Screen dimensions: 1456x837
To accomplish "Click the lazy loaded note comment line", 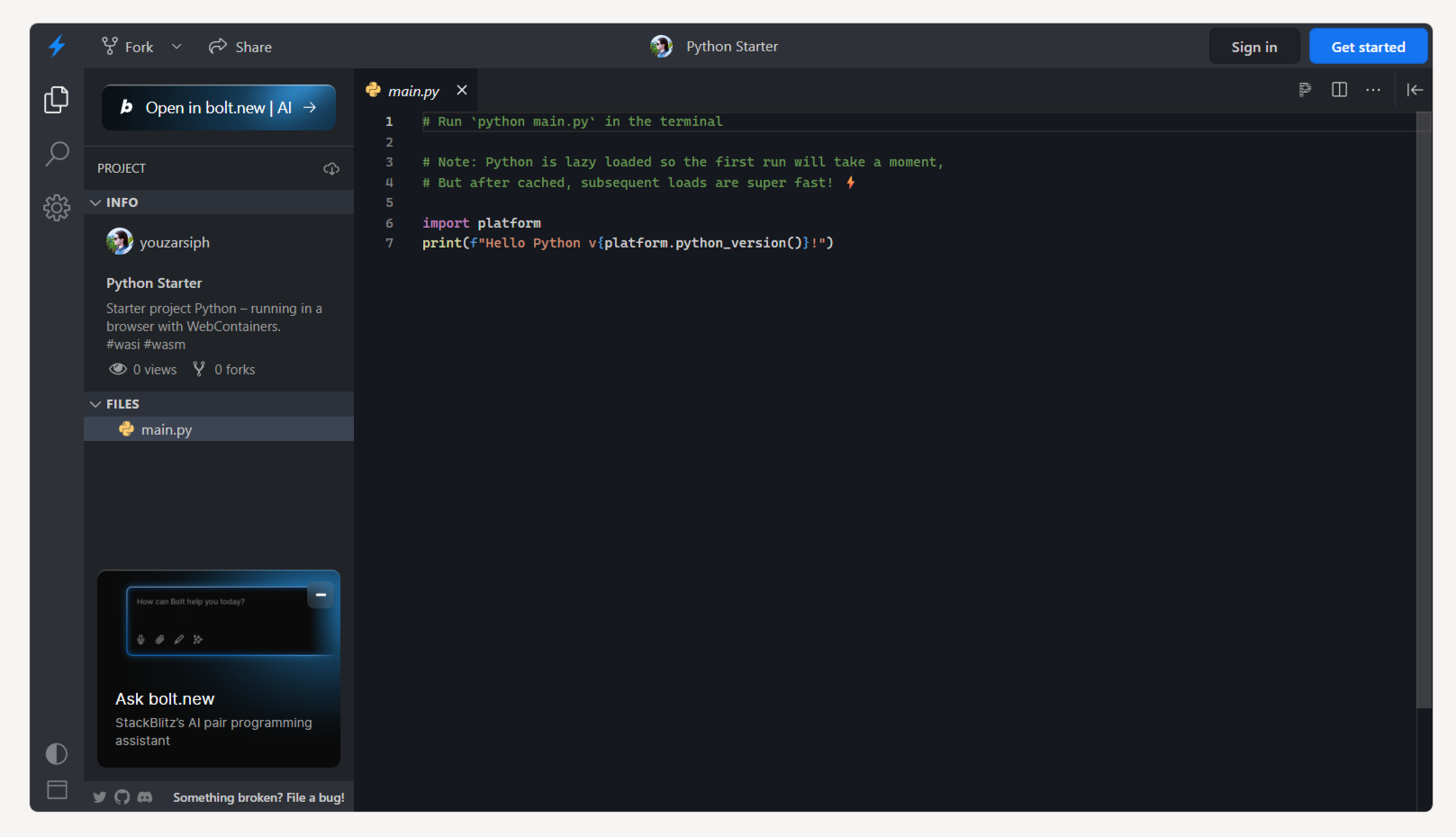I will pyautogui.click(x=683, y=162).
